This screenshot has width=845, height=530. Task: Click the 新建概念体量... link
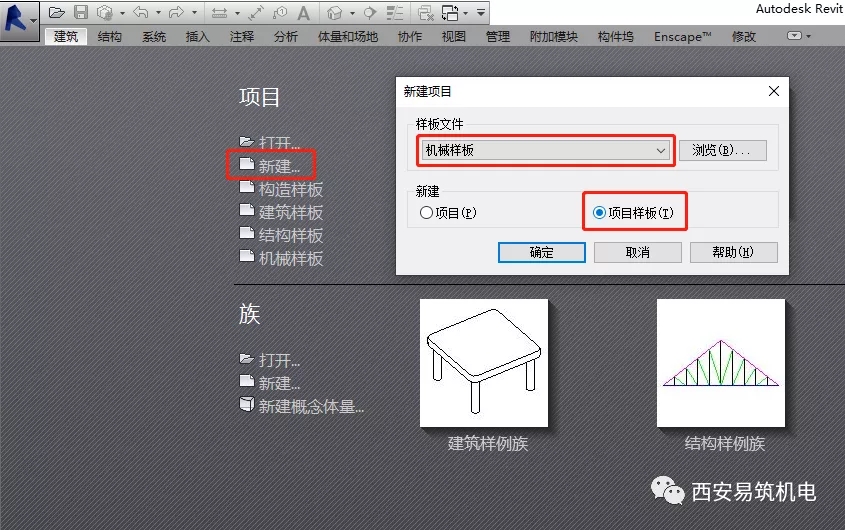click(x=311, y=406)
